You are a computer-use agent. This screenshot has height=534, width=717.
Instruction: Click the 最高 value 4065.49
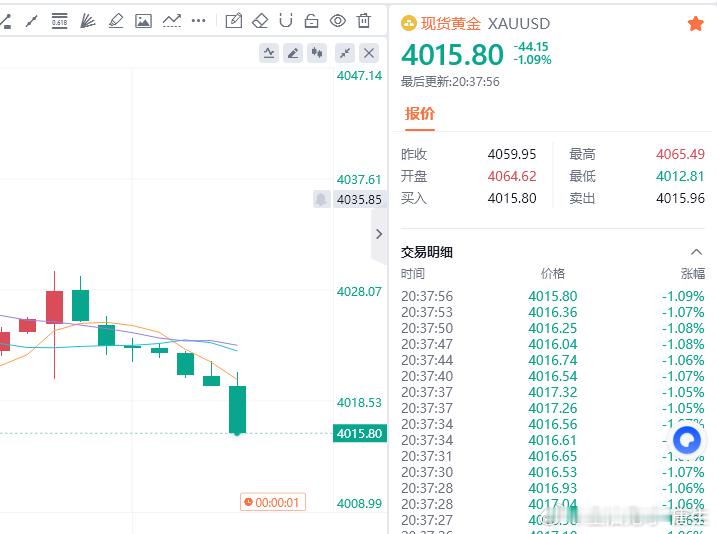click(680, 154)
